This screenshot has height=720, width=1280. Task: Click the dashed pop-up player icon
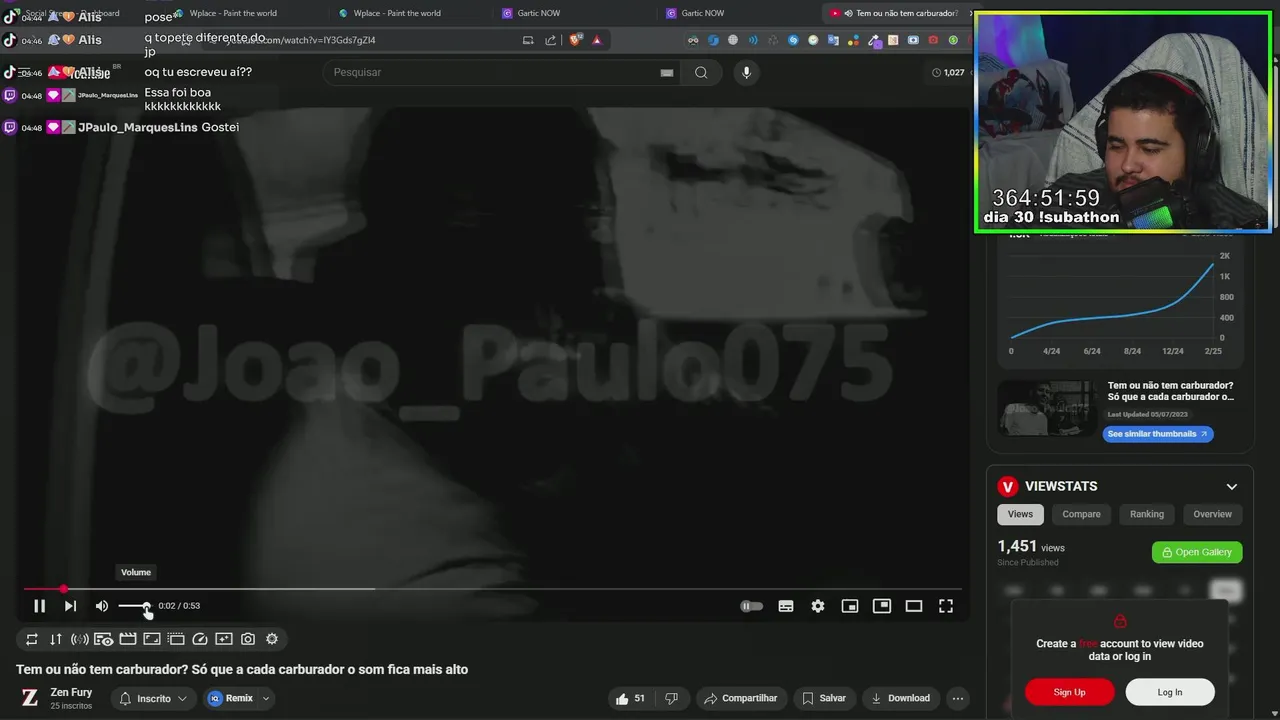(x=176, y=639)
